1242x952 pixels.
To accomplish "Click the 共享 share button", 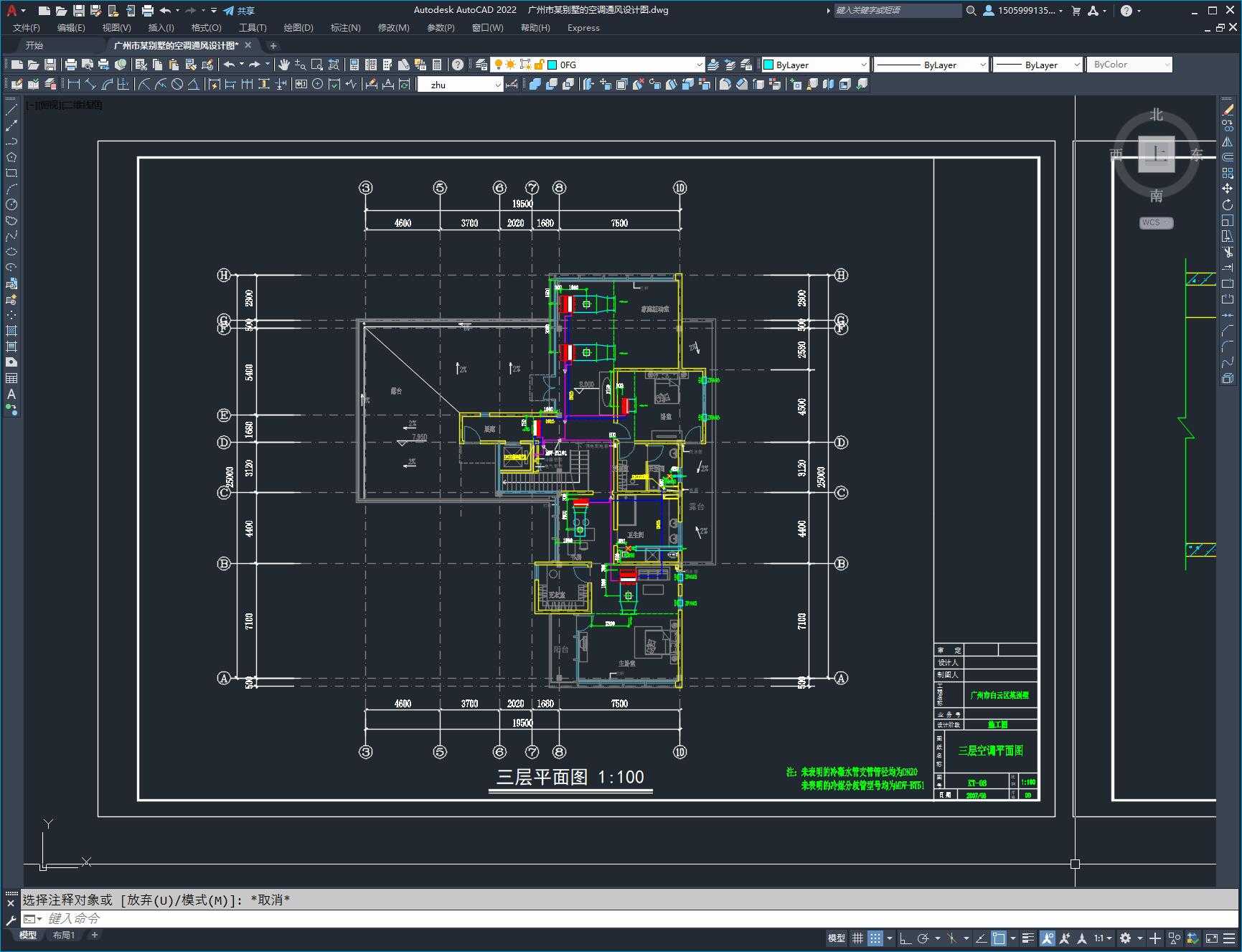I will (239, 11).
